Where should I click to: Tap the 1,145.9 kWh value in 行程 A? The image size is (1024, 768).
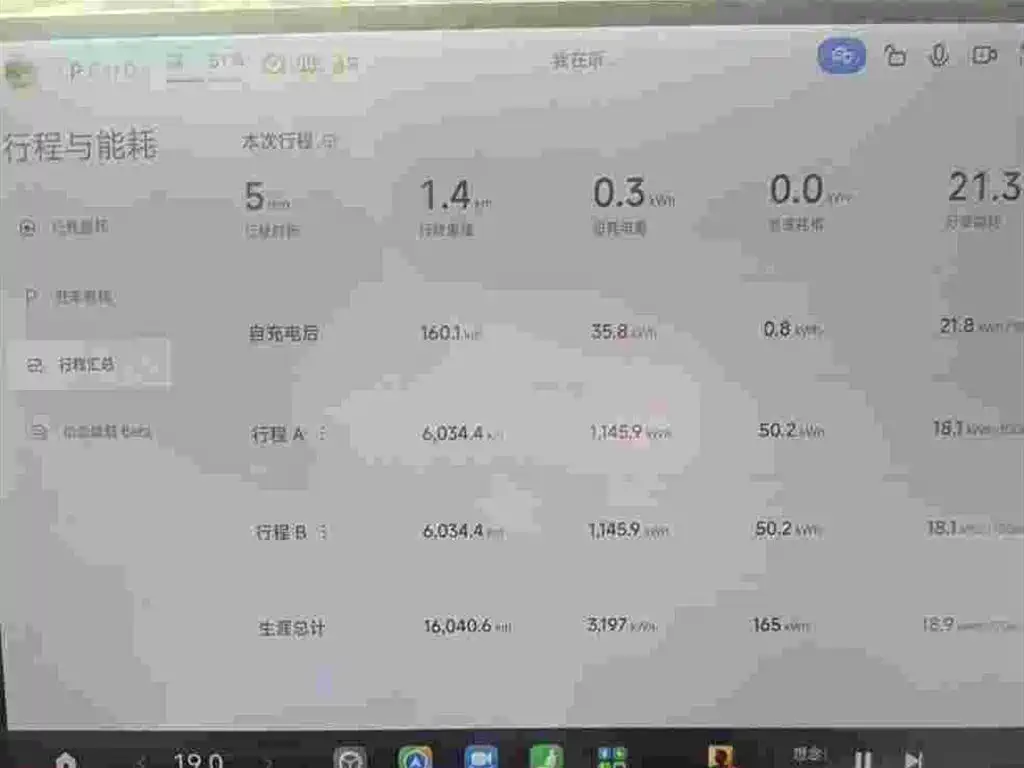tap(630, 432)
